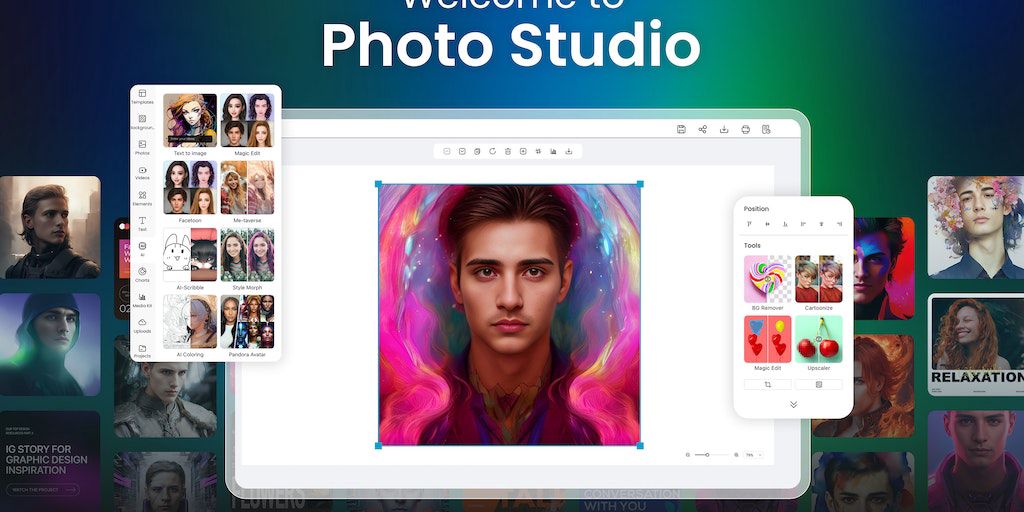1024x512 pixels.
Task: Click the Position heading in the right panel
Action: coord(756,209)
